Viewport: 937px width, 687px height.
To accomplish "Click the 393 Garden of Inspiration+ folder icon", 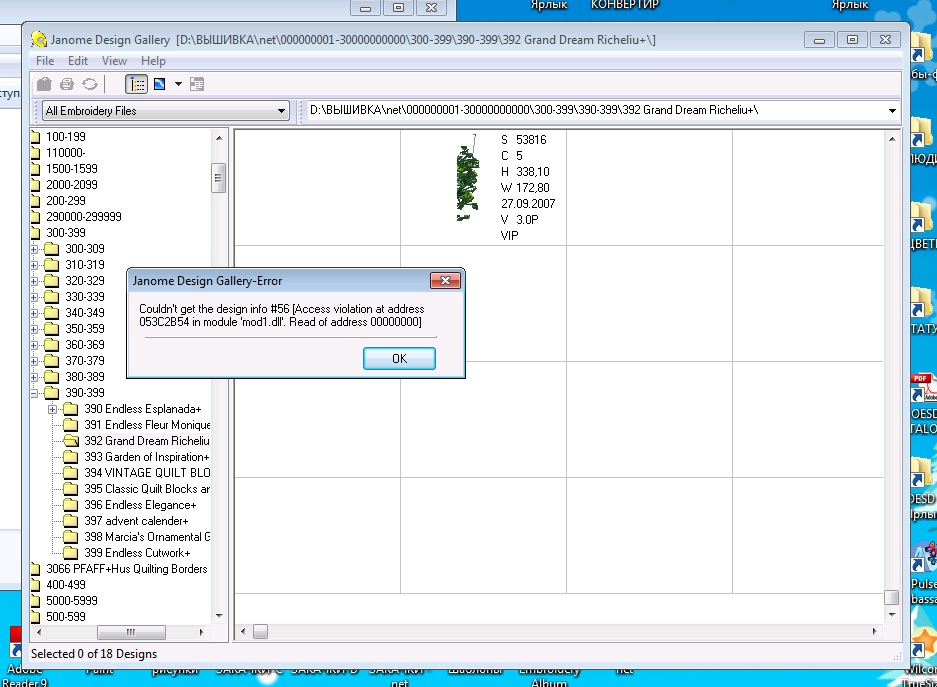I will click(x=71, y=457).
